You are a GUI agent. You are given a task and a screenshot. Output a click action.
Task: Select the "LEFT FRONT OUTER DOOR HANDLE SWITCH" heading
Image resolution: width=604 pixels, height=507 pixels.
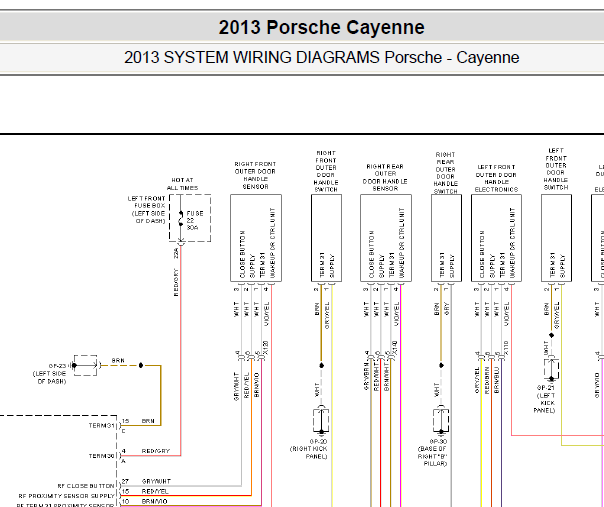[556, 169]
